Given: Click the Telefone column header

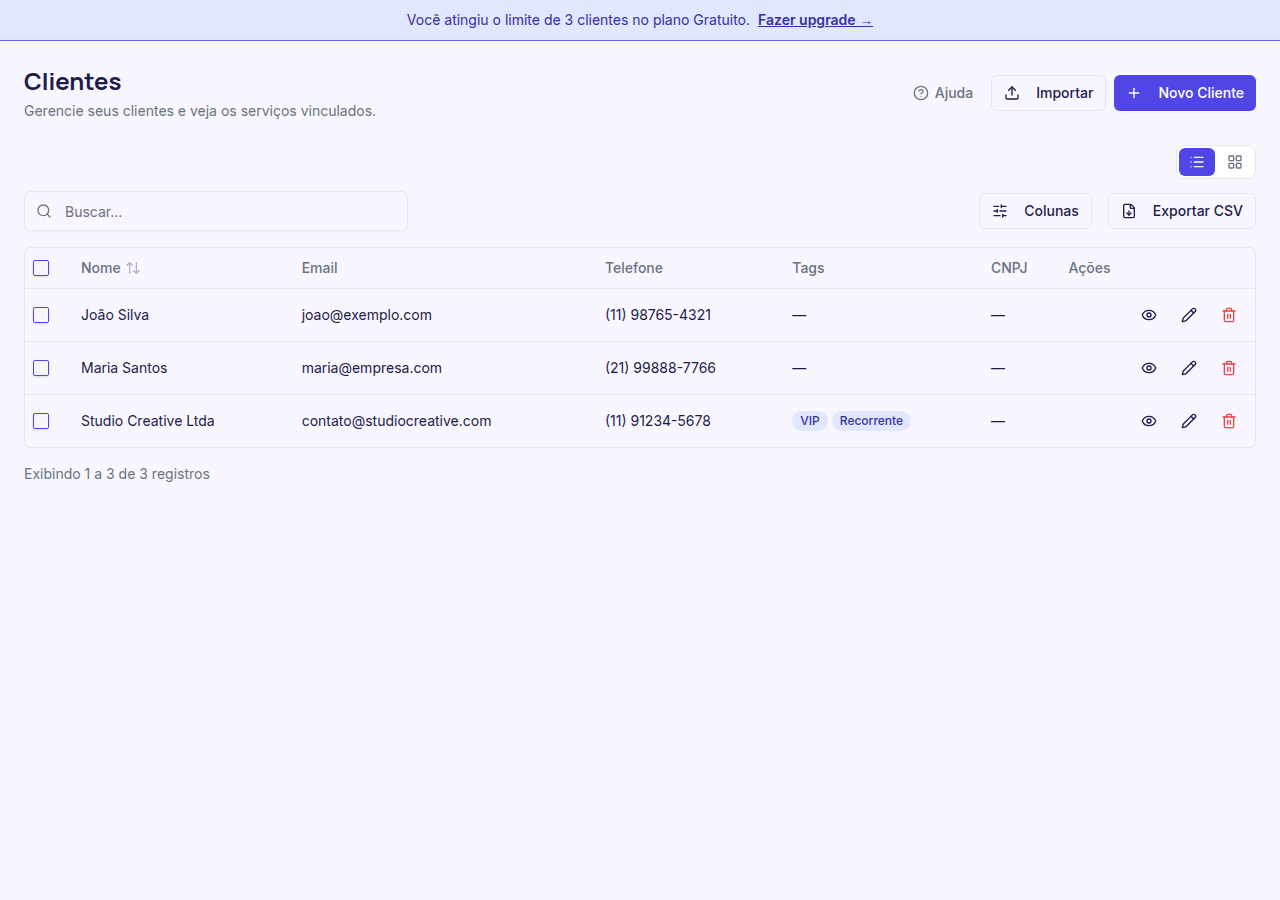Looking at the screenshot, I should click(634, 268).
